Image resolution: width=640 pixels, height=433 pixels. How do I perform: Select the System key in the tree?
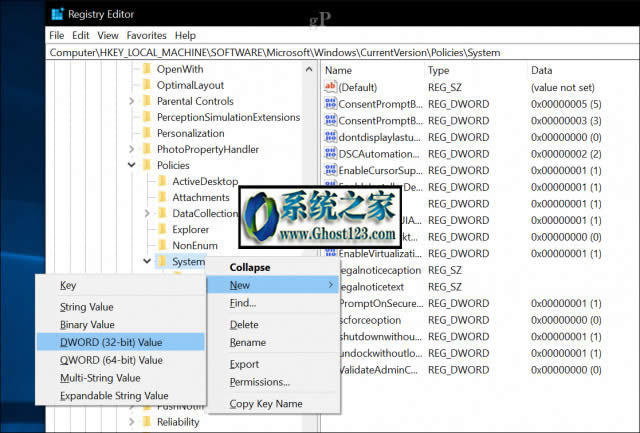187,262
